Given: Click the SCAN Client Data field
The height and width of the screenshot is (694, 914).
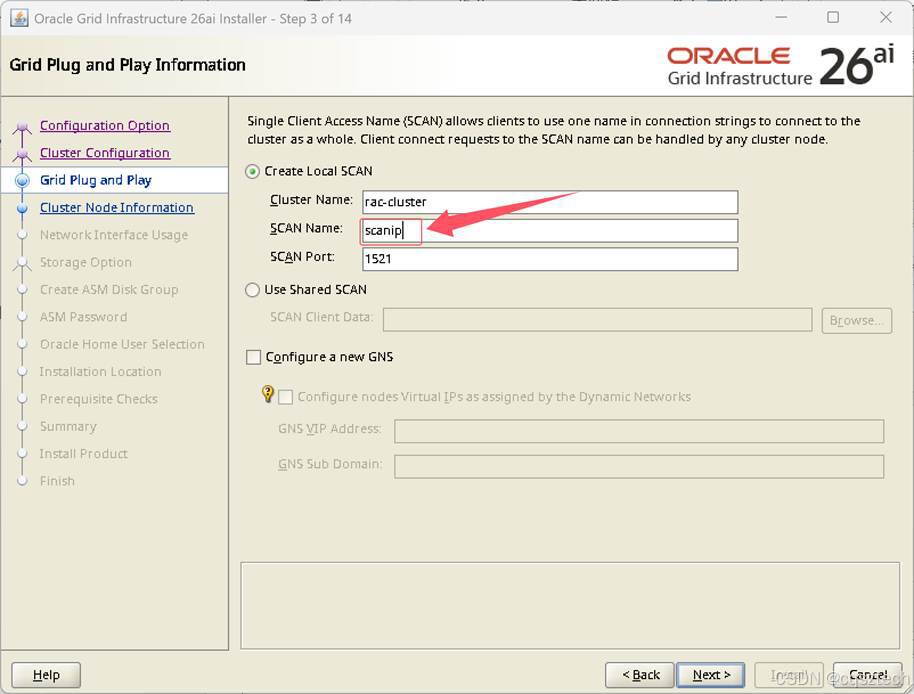Looking at the screenshot, I should (x=597, y=320).
